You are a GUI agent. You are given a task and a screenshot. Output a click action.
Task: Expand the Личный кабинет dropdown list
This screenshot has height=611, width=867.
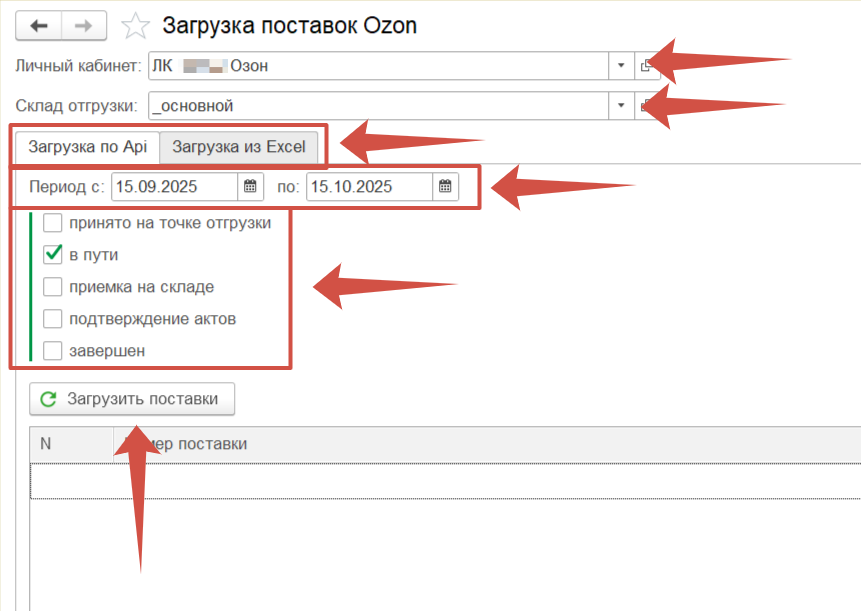[621, 66]
